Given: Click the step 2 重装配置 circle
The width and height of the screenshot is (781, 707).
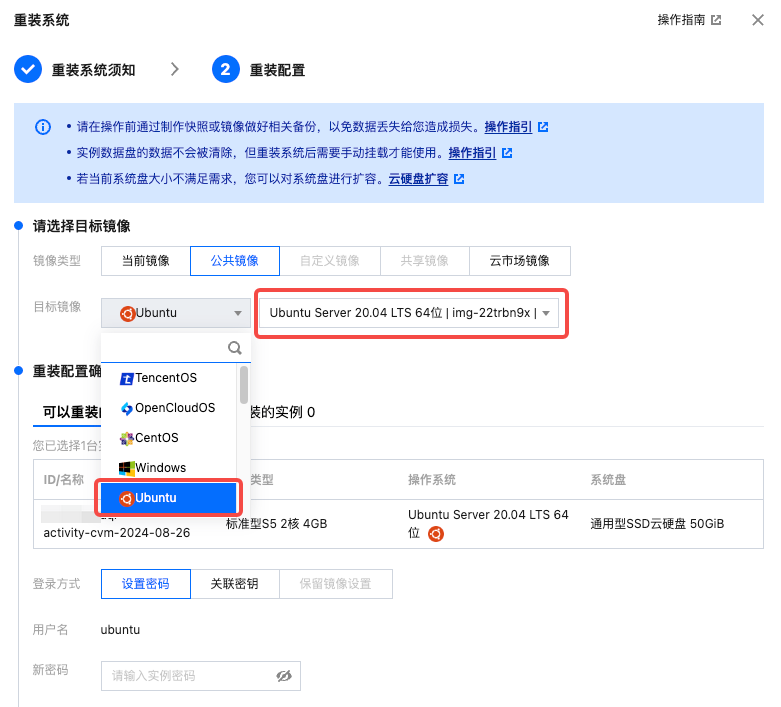Looking at the screenshot, I should (226, 69).
